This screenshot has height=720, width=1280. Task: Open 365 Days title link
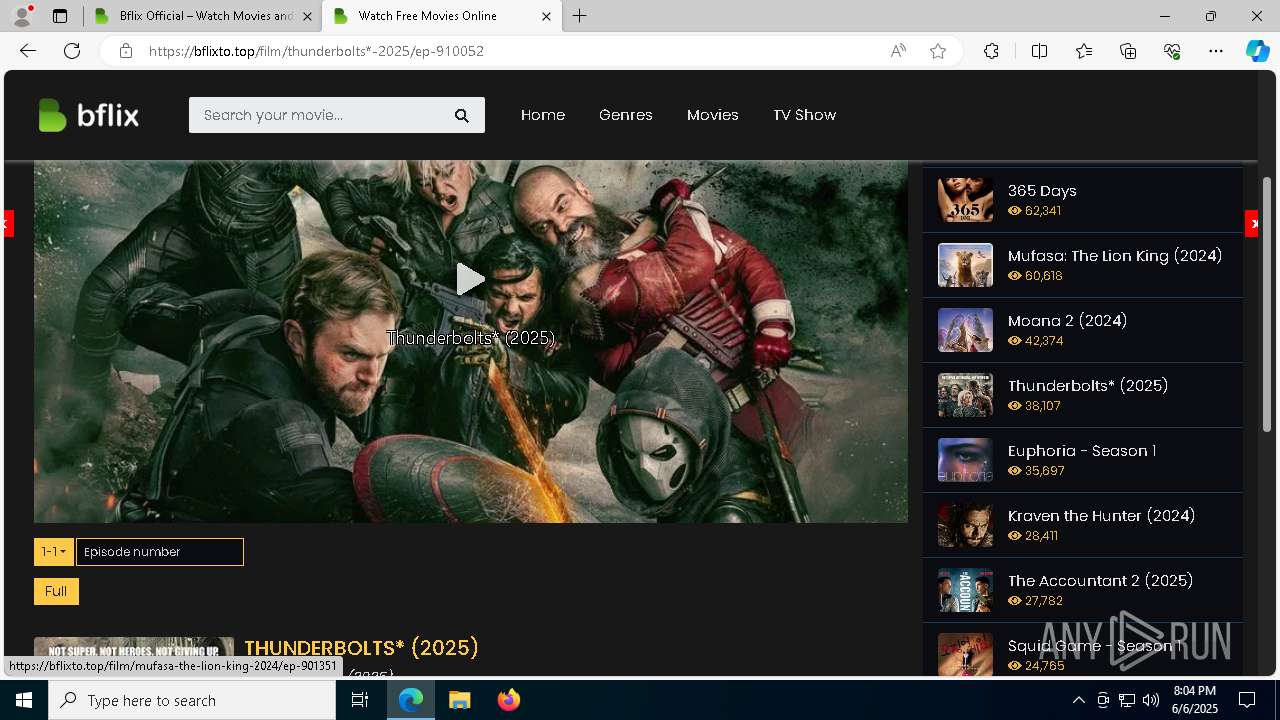coord(1042,191)
